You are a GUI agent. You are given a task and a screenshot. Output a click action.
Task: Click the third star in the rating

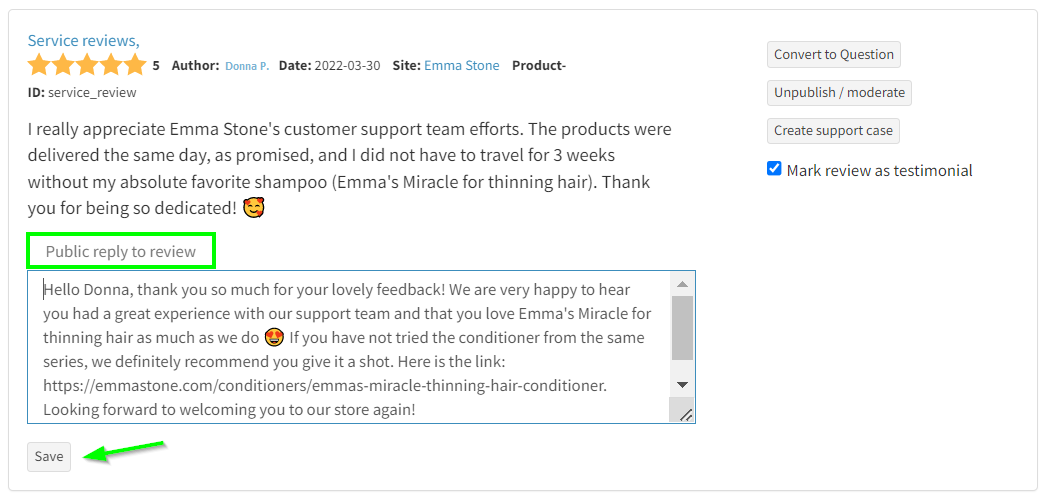87,66
